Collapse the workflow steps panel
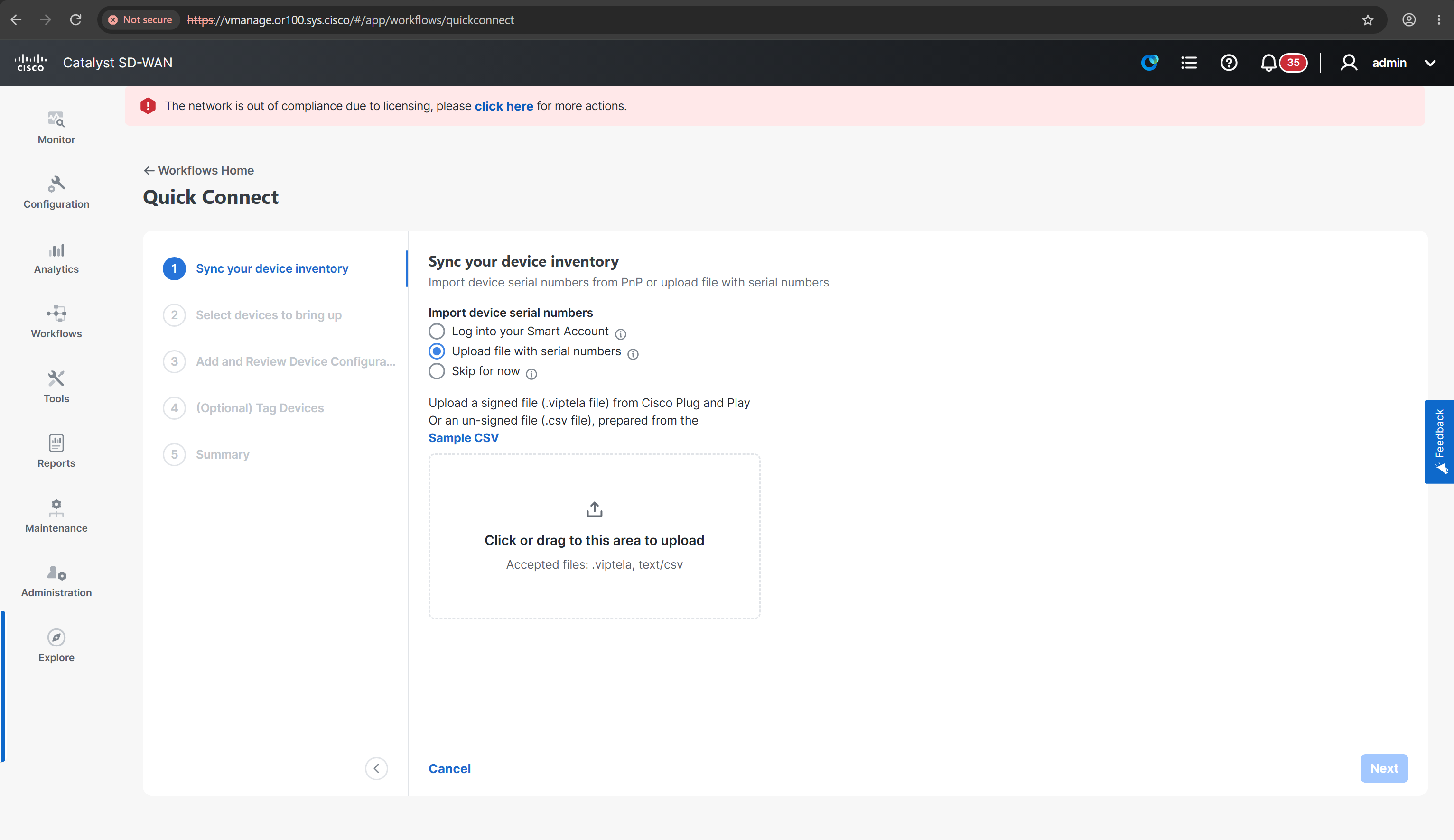Screen dimensions: 1454x840 (x=376, y=768)
